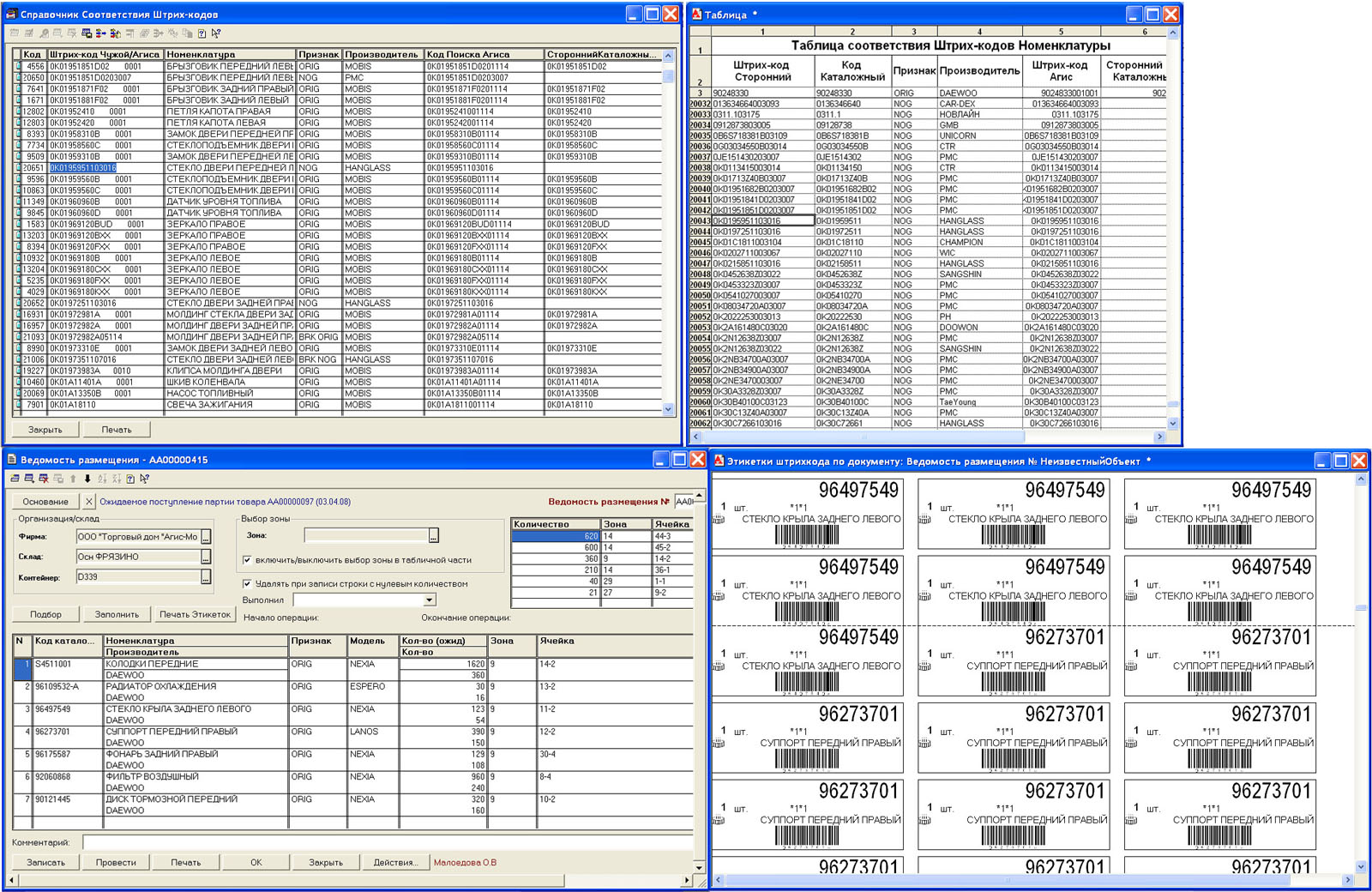
Task: Click the Заполнить button
Action: (117, 614)
